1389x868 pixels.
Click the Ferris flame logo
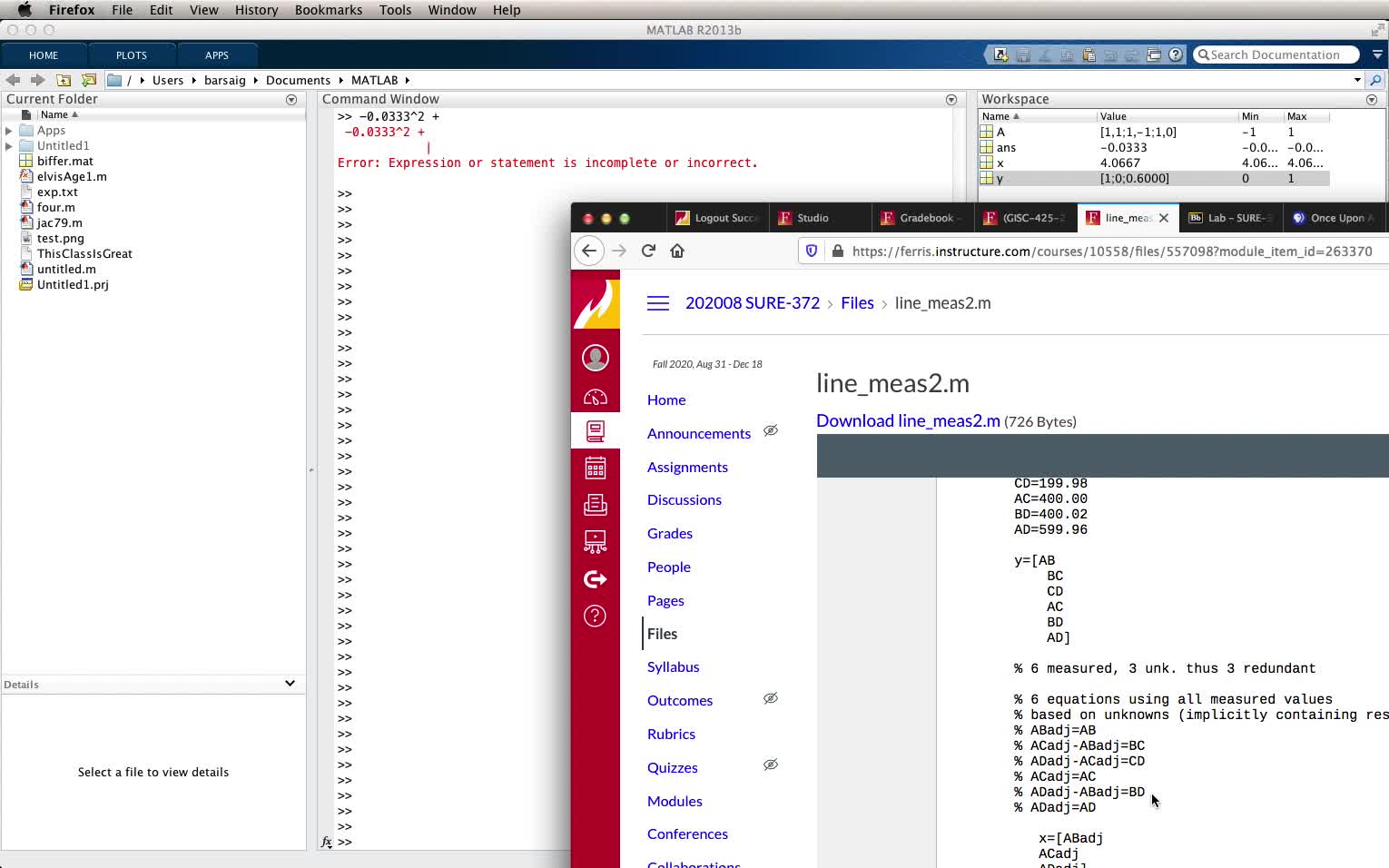pos(596,302)
